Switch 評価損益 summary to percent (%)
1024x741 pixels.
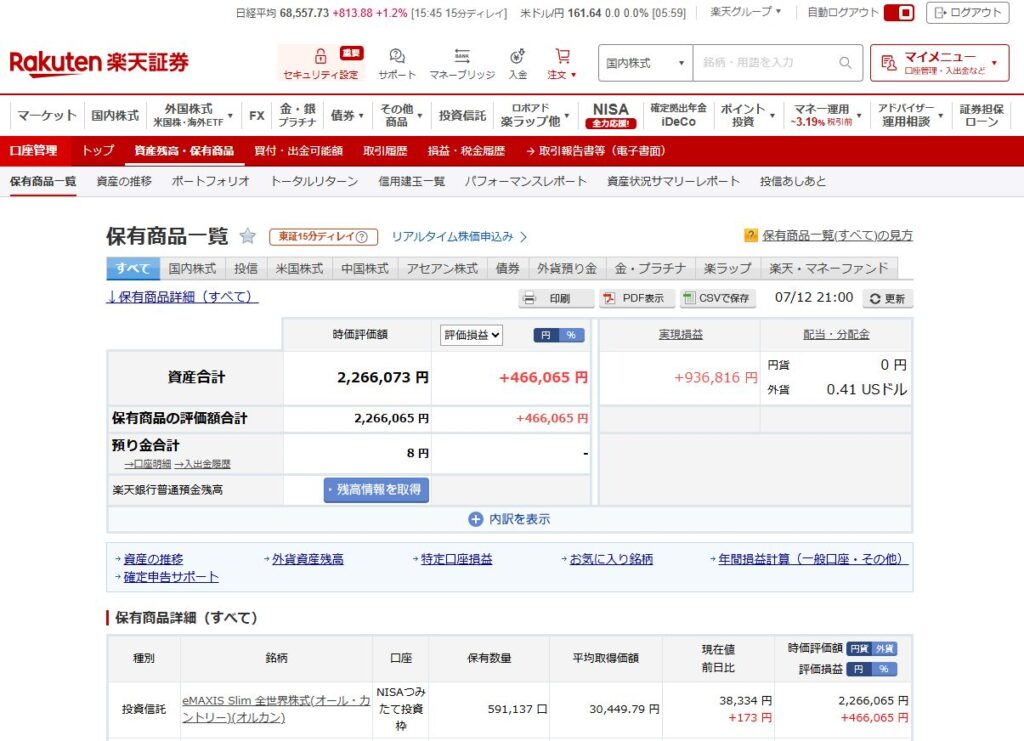click(x=571, y=335)
